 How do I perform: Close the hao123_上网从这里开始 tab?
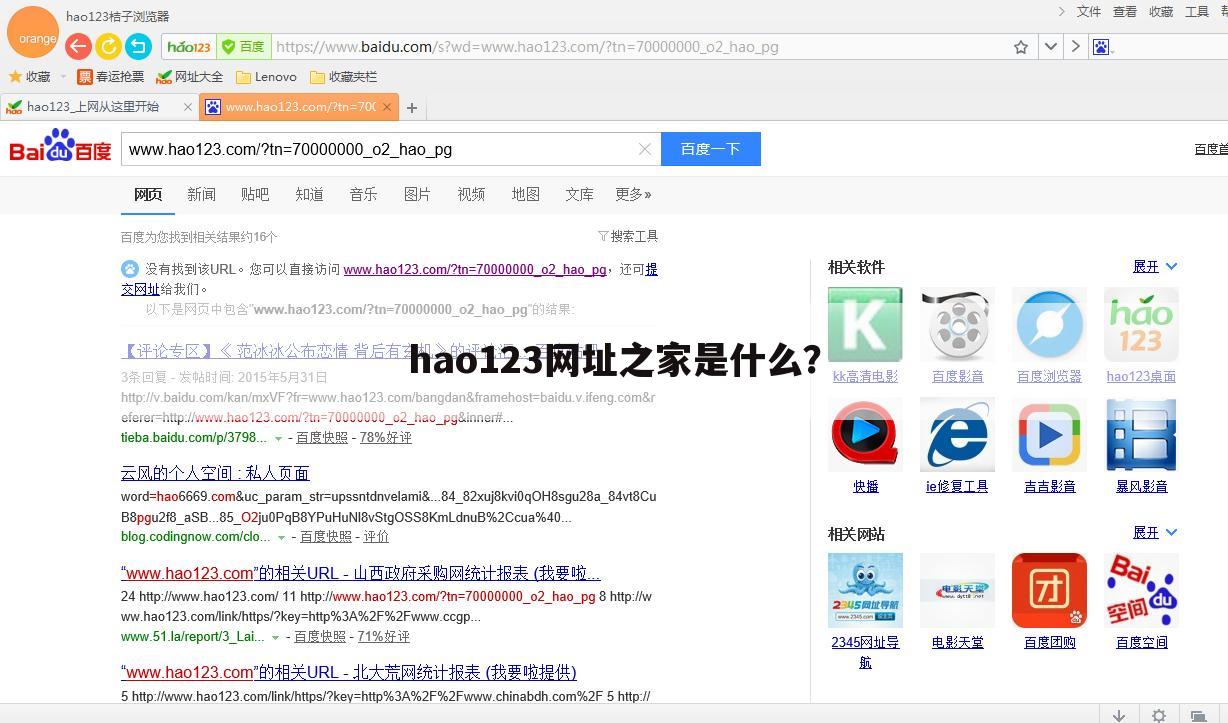(x=187, y=107)
